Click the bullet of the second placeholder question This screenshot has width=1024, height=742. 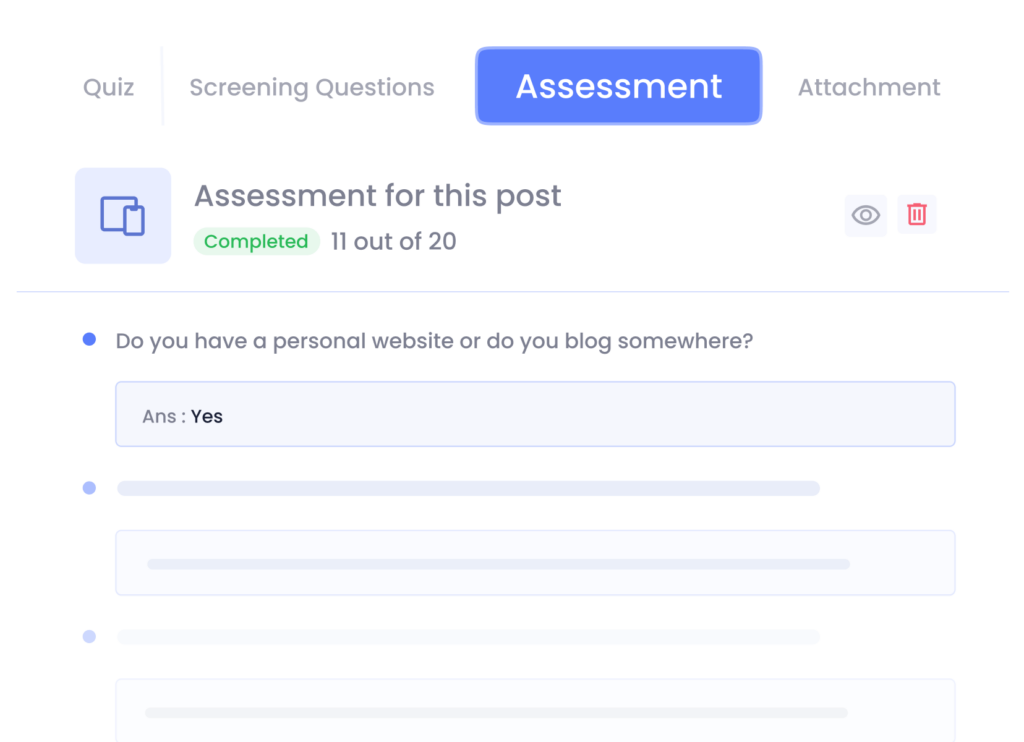click(89, 488)
